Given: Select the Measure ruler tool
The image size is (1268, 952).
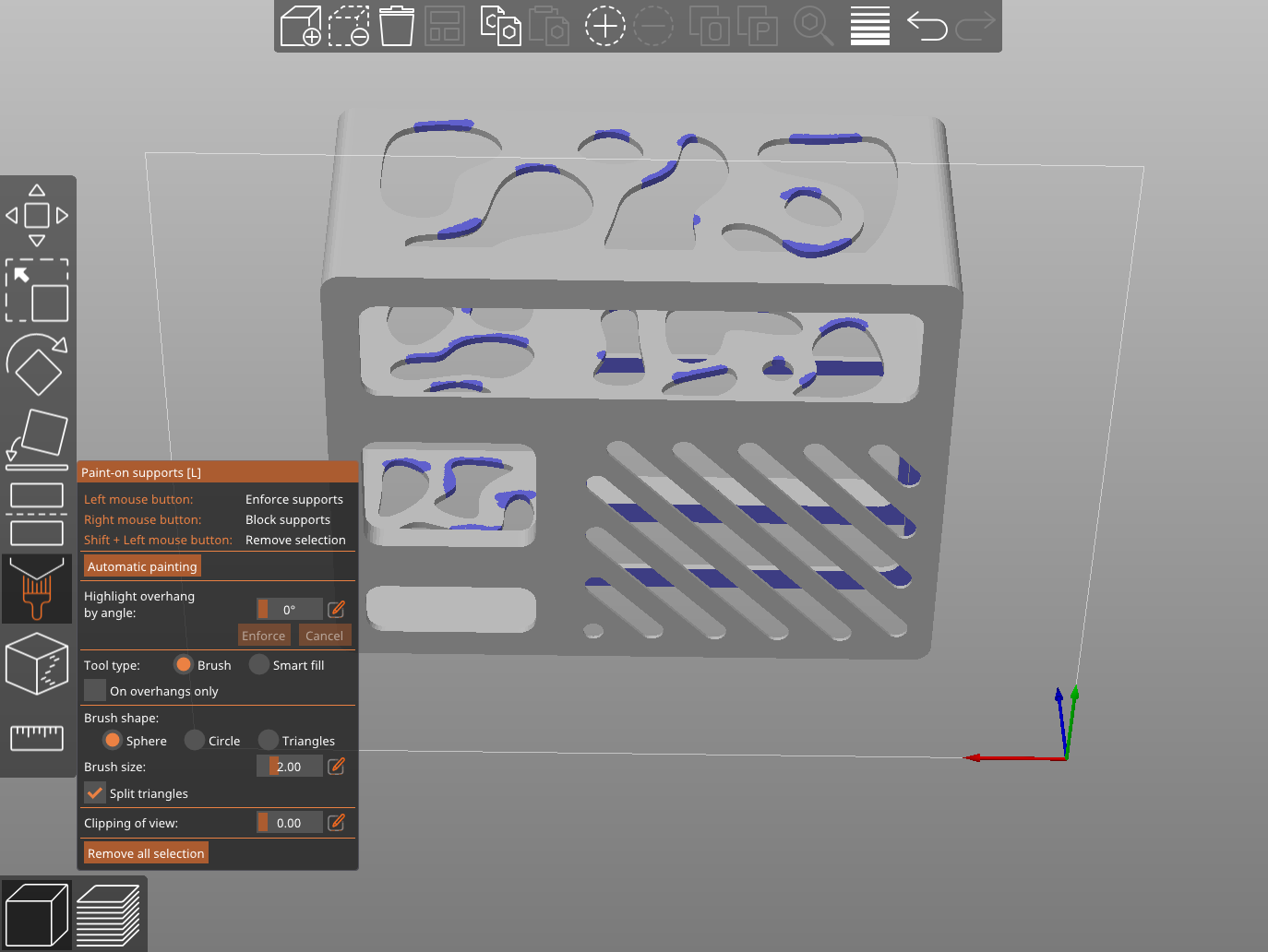Looking at the screenshot, I should (x=37, y=737).
